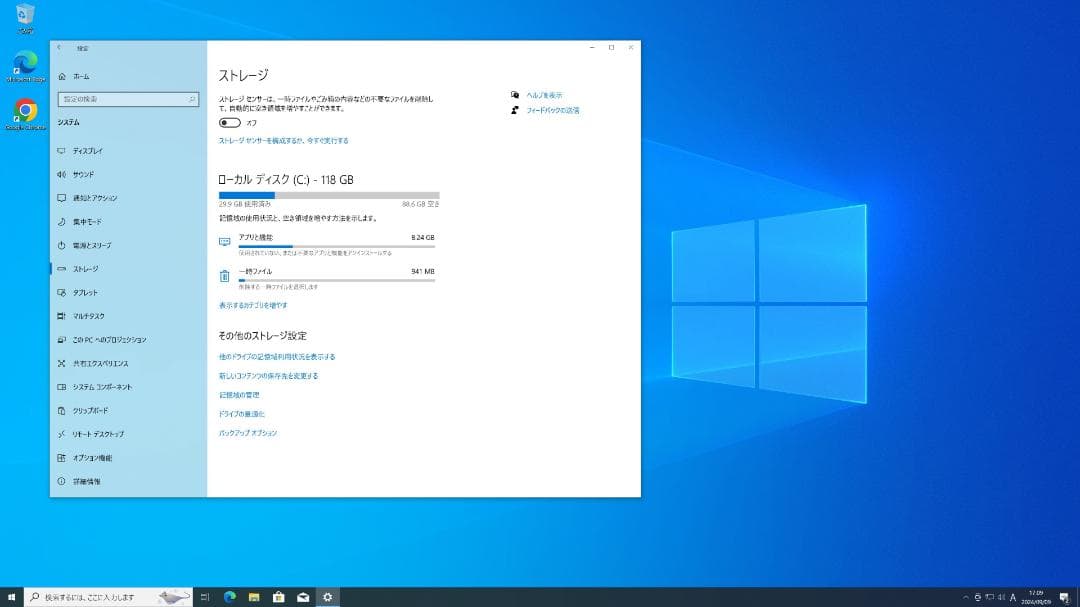Select the ディスプレイ (Display) icon in the sidebar
This screenshot has width=1080, height=607.
click(62, 150)
